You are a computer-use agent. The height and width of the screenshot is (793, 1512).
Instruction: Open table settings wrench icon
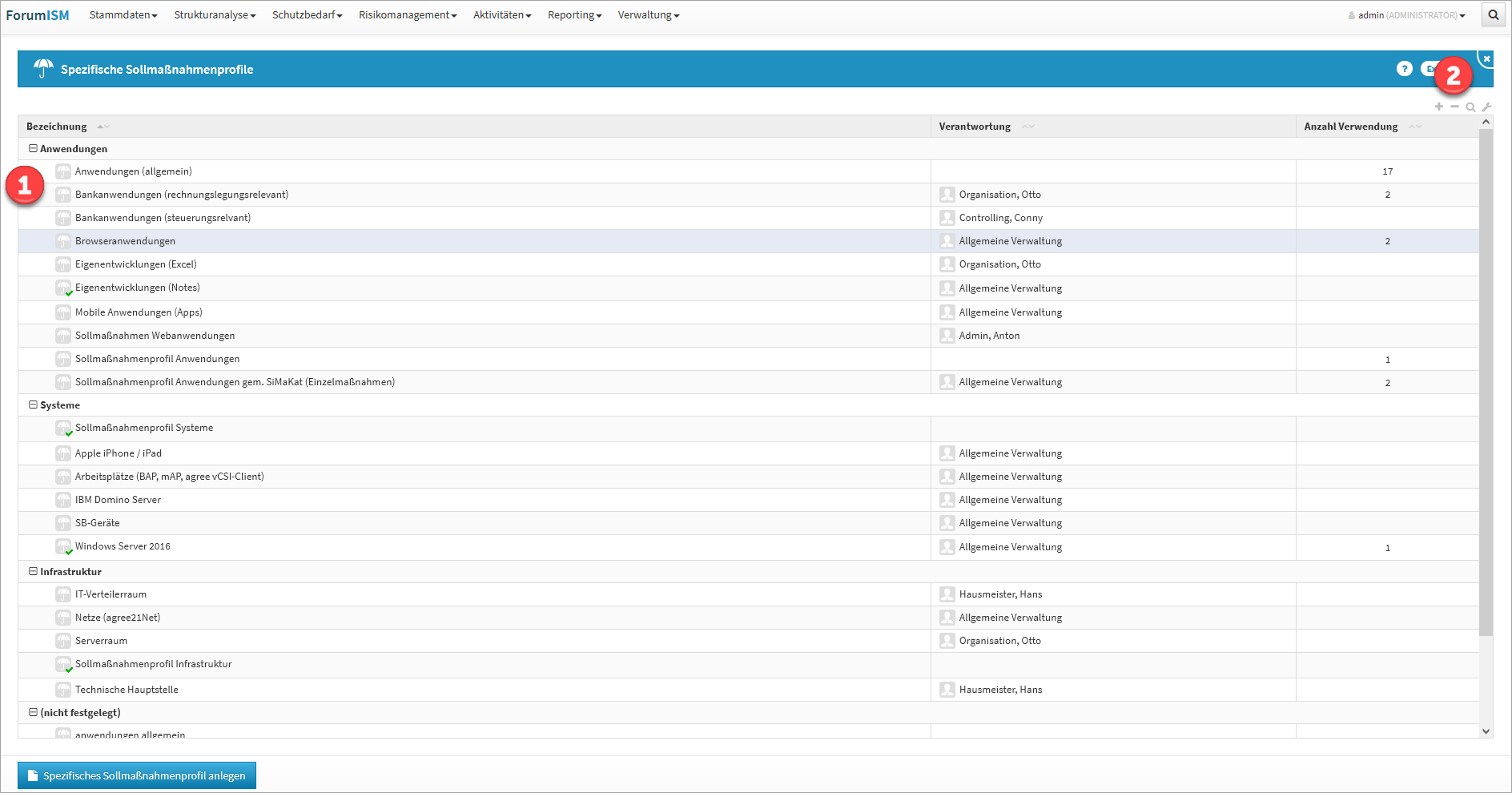click(x=1486, y=107)
